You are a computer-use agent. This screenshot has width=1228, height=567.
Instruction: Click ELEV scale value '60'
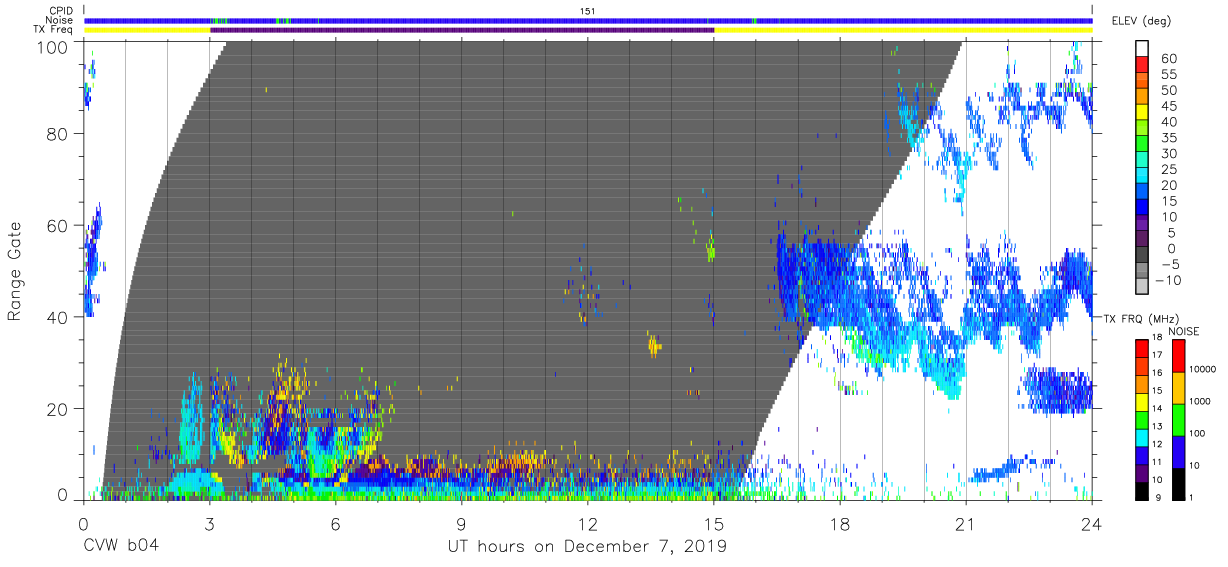tap(1170, 59)
